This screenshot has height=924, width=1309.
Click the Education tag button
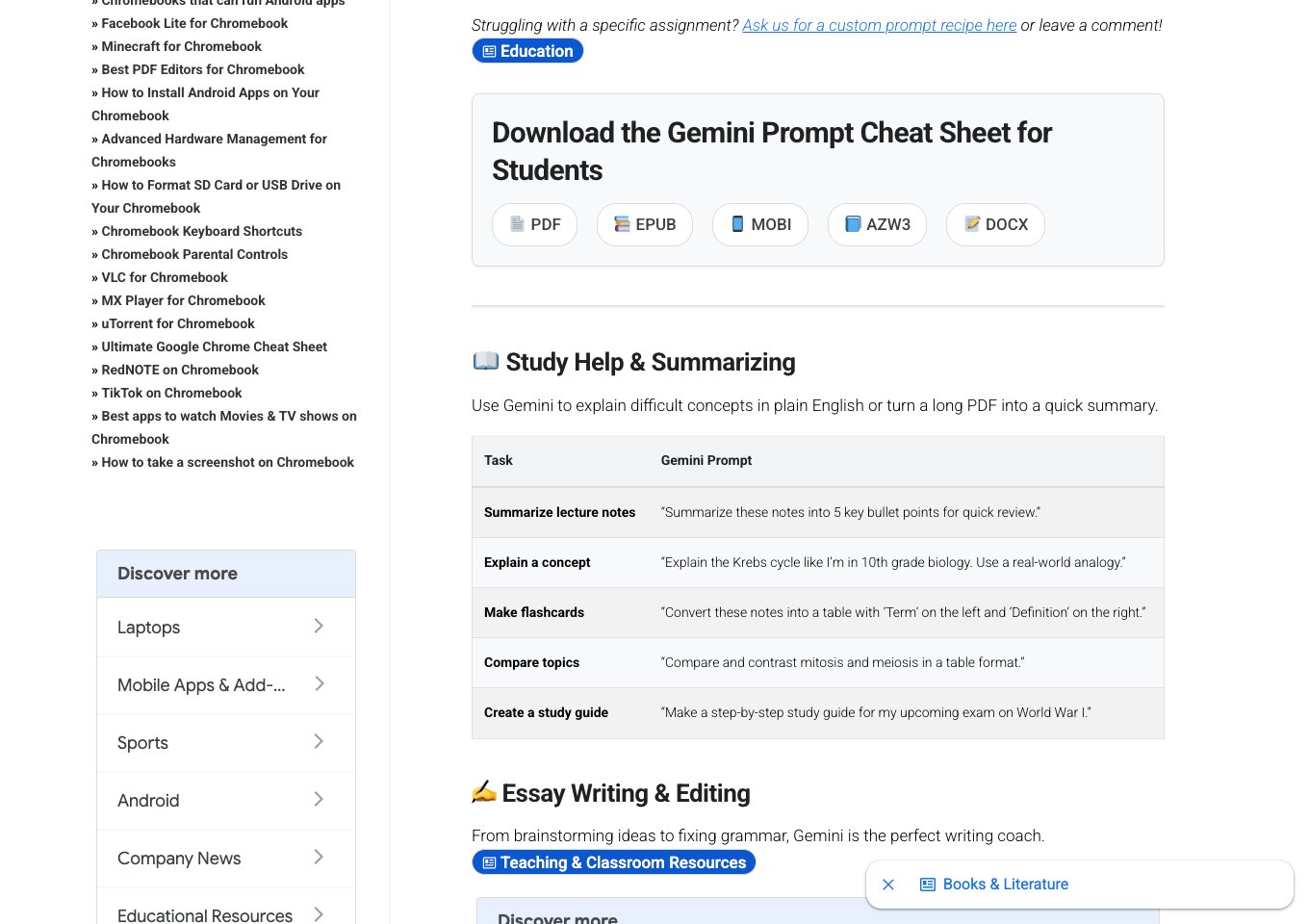(x=527, y=51)
